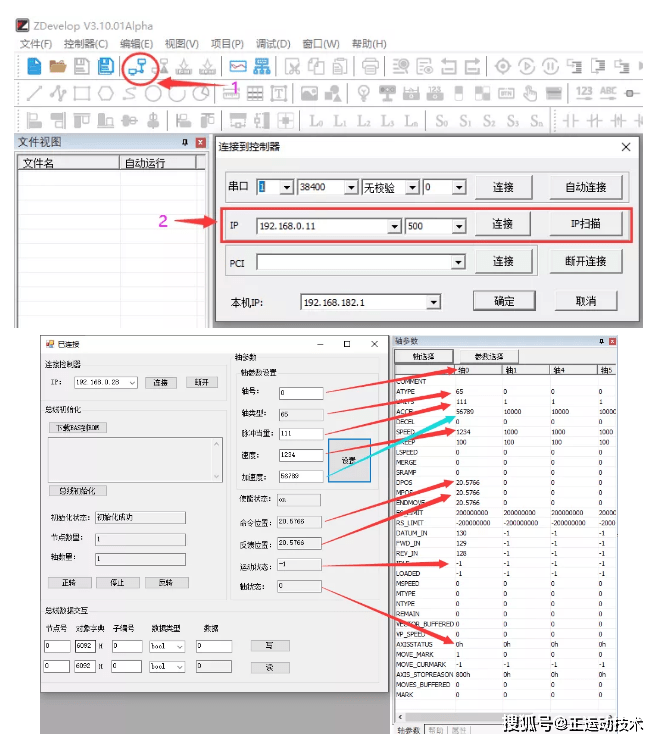Click the scissors Cut icon
Viewport: 658px width, 741px height.
293,67
